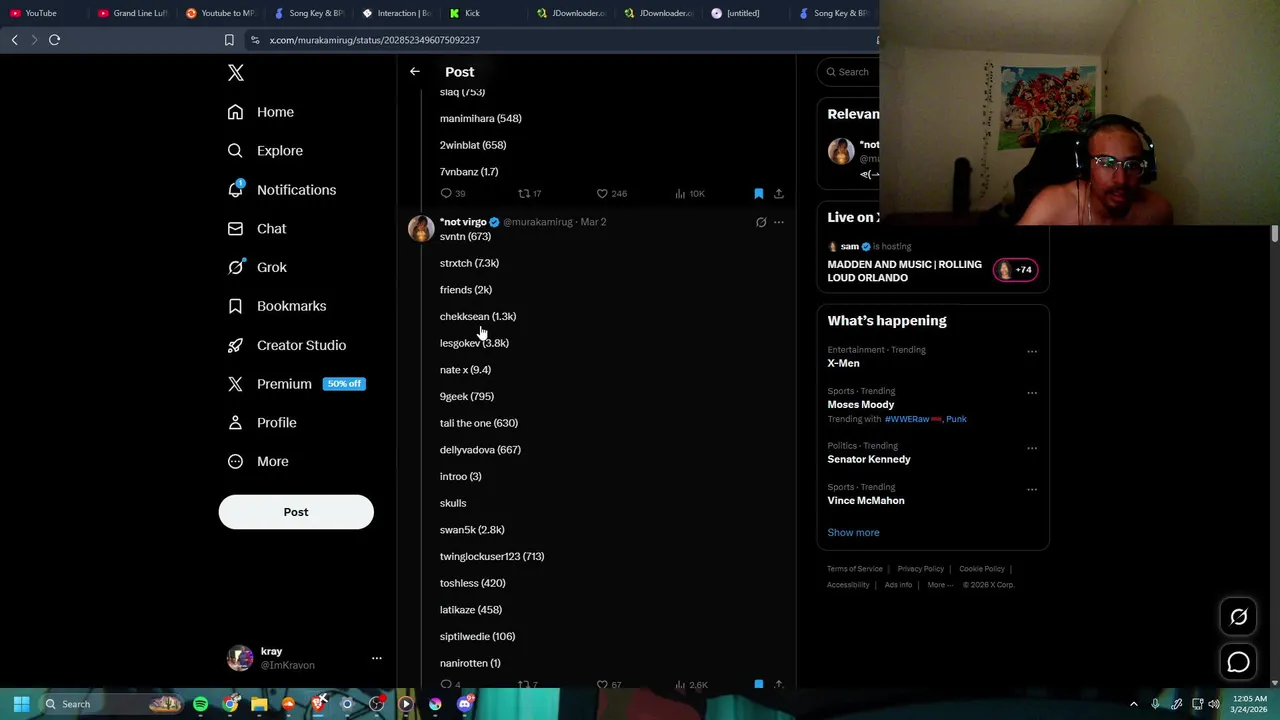The height and width of the screenshot is (720, 1280).
Task: Switch to the Kick browser tab
Action: [x=482, y=13]
